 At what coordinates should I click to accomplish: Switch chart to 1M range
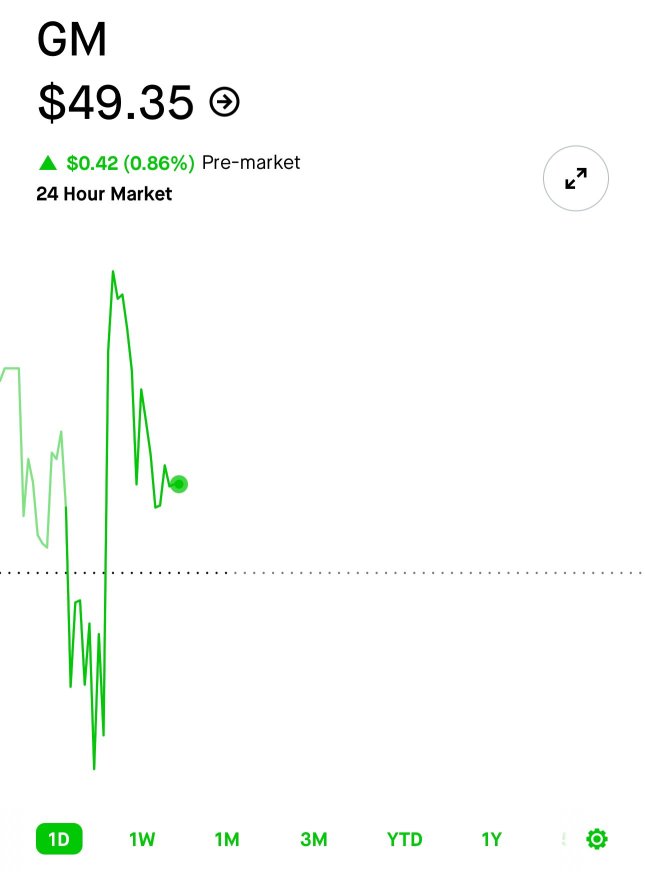tap(227, 839)
